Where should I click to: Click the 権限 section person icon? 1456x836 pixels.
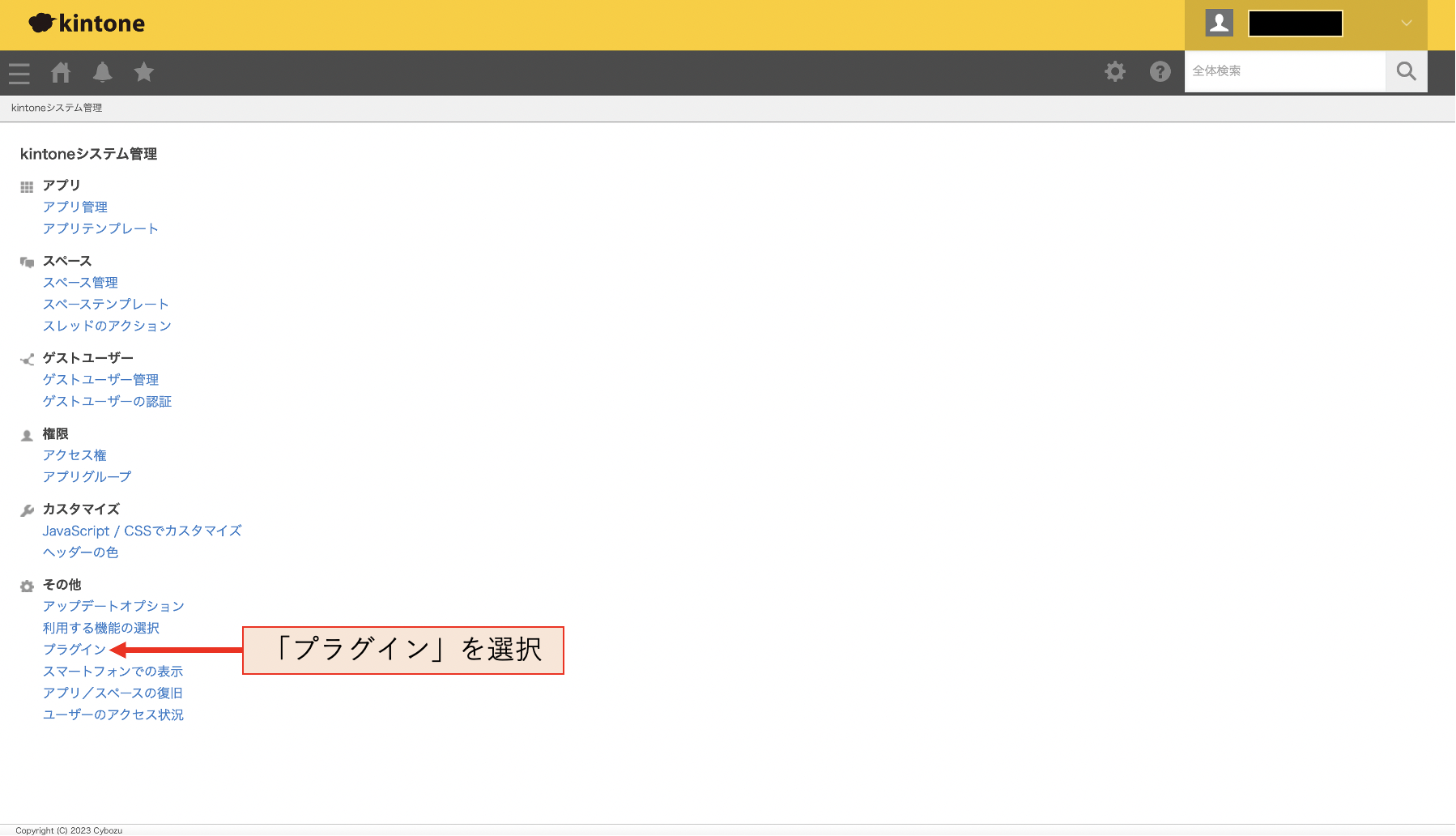click(27, 436)
